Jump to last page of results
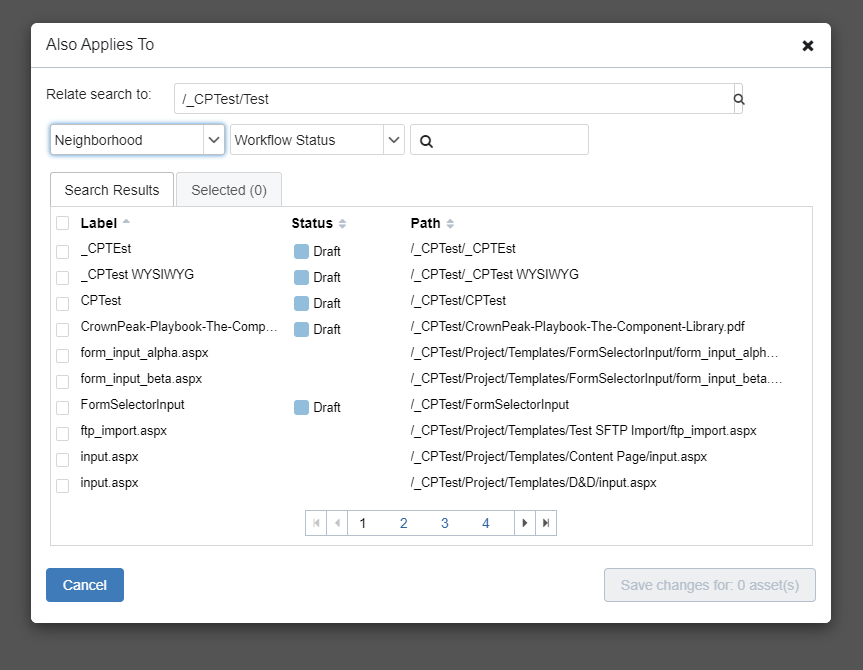863x670 pixels. (546, 523)
